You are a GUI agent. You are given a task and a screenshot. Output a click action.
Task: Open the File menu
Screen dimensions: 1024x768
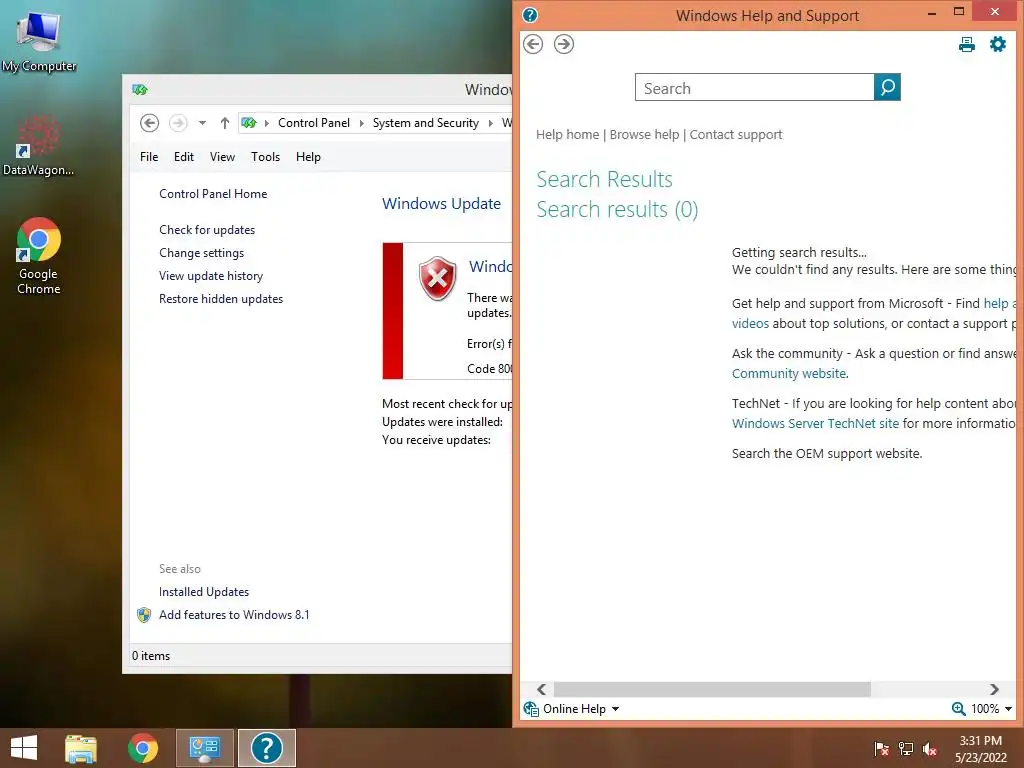pyautogui.click(x=149, y=157)
